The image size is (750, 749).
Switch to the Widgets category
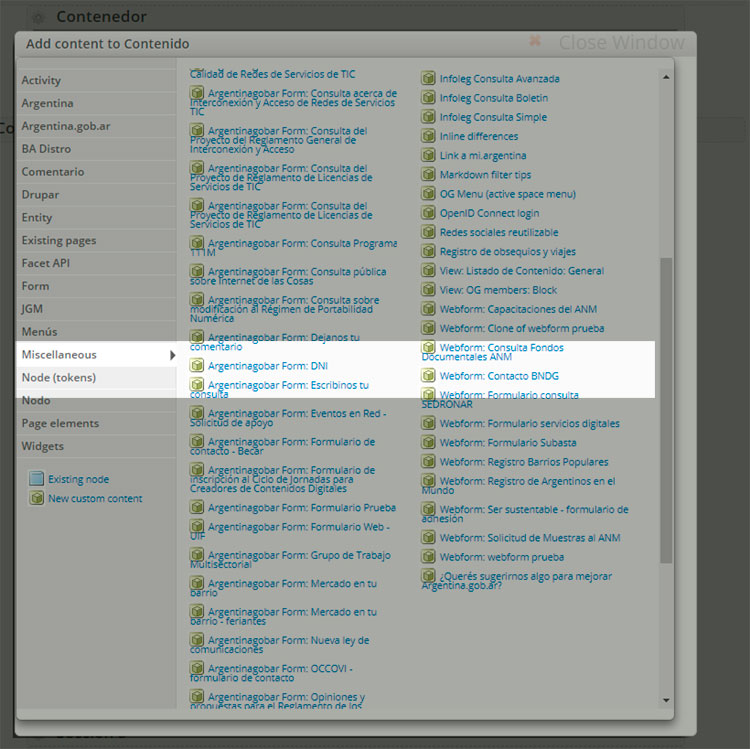tap(42, 446)
